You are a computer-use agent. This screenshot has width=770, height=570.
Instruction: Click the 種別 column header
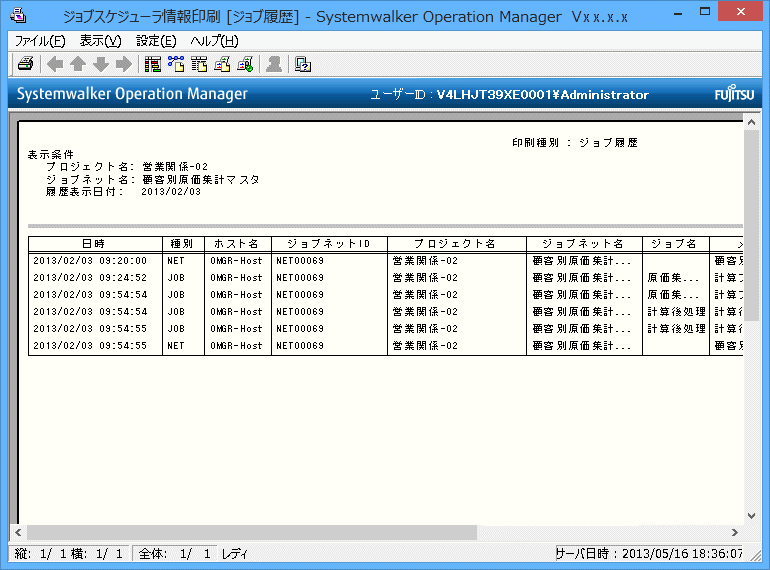[x=183, y=244]
